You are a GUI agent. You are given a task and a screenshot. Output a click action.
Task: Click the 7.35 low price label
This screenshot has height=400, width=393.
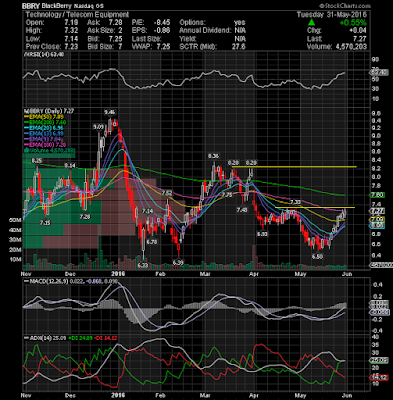(45, 223)
